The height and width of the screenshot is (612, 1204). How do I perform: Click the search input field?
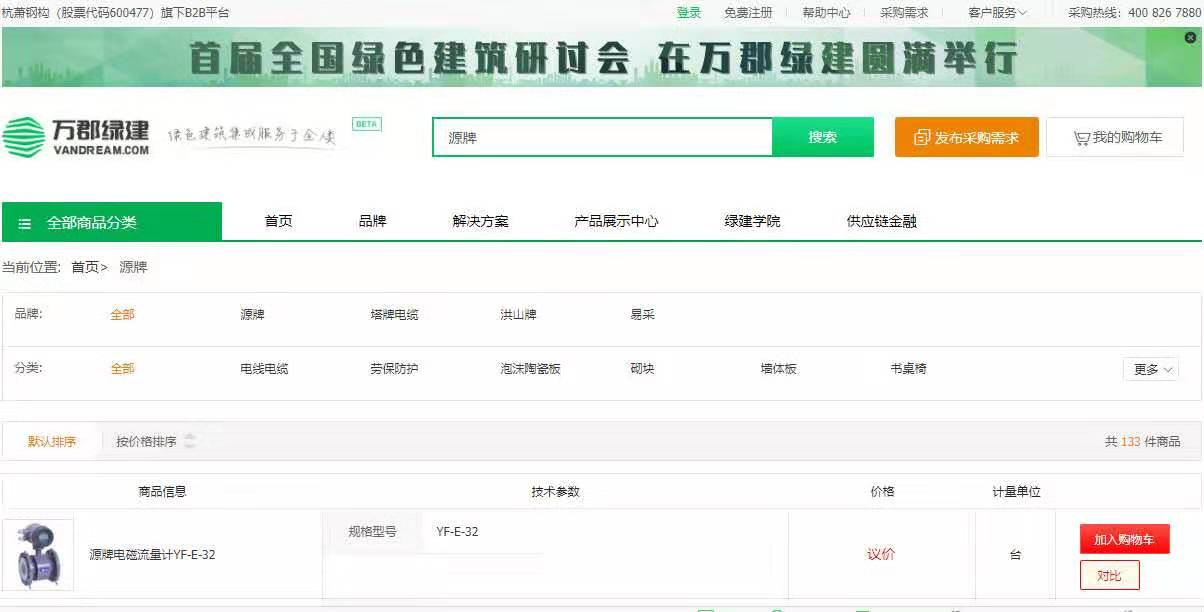[602, 138]
